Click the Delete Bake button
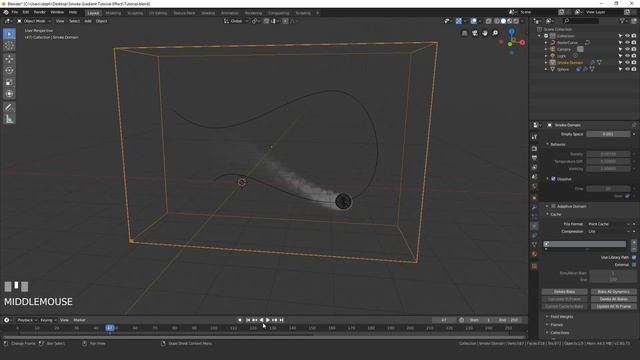 (x=564, y=292)
